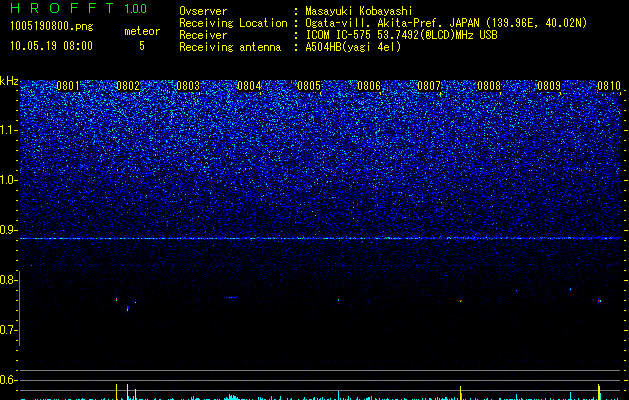629x400 pixels.
Task: Click the 'Receiving antenna' label
Action: (x=230, y=47)
